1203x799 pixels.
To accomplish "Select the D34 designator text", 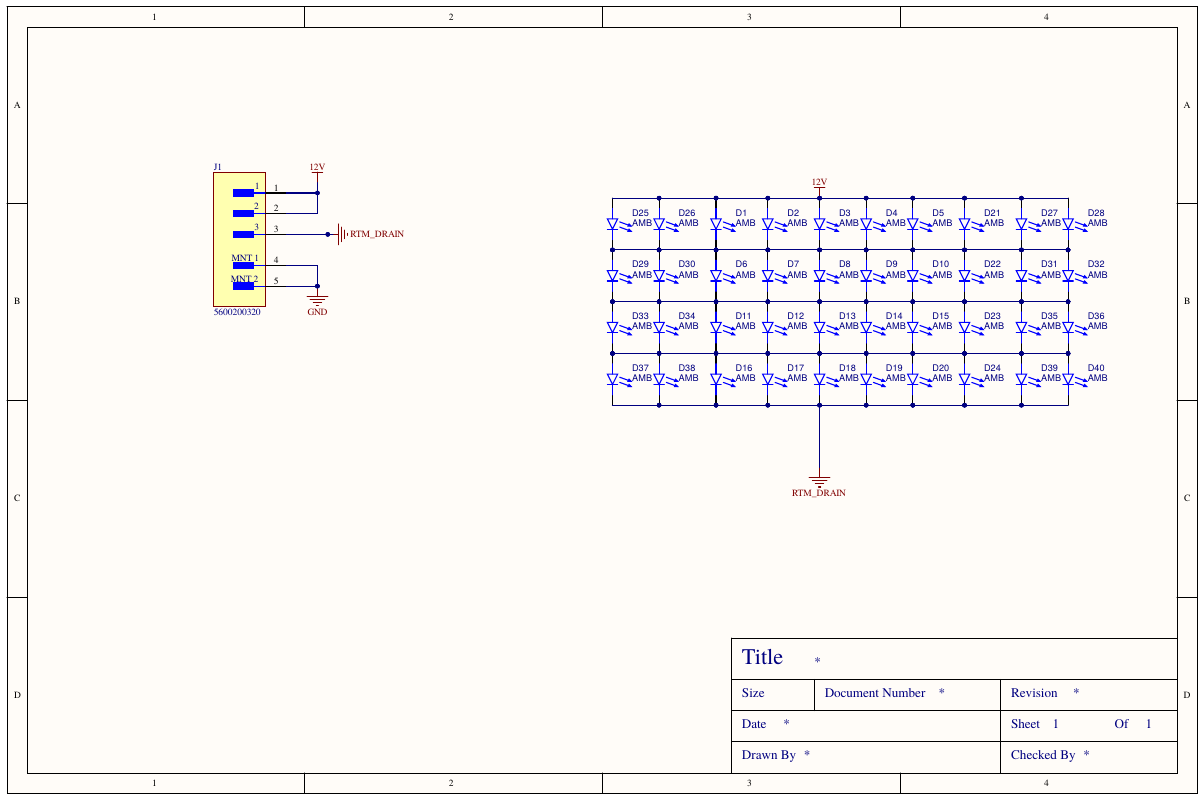I will [x=687, y=316].
